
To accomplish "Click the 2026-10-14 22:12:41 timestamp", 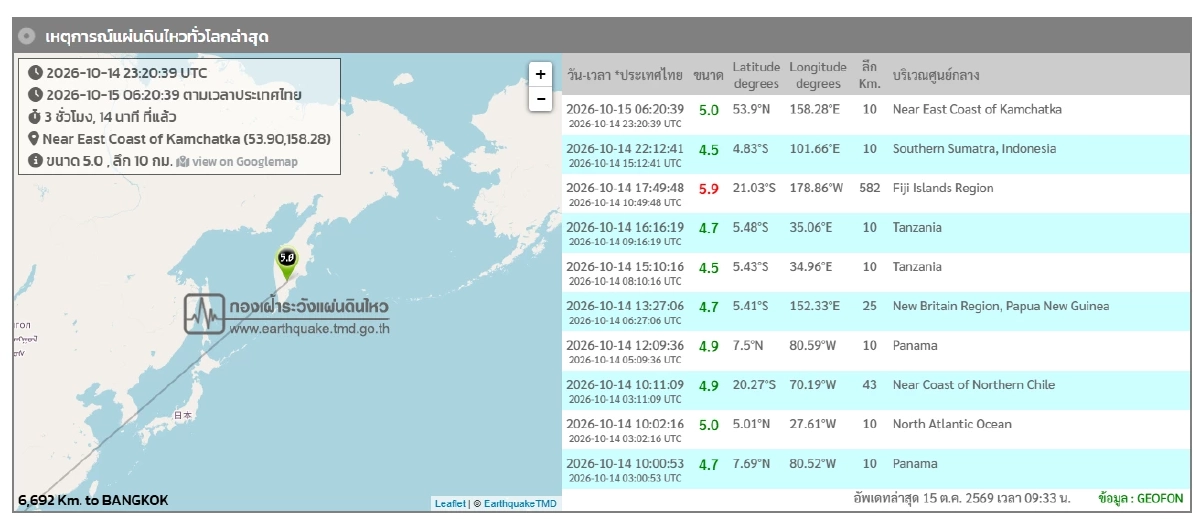I will point(625,149).
